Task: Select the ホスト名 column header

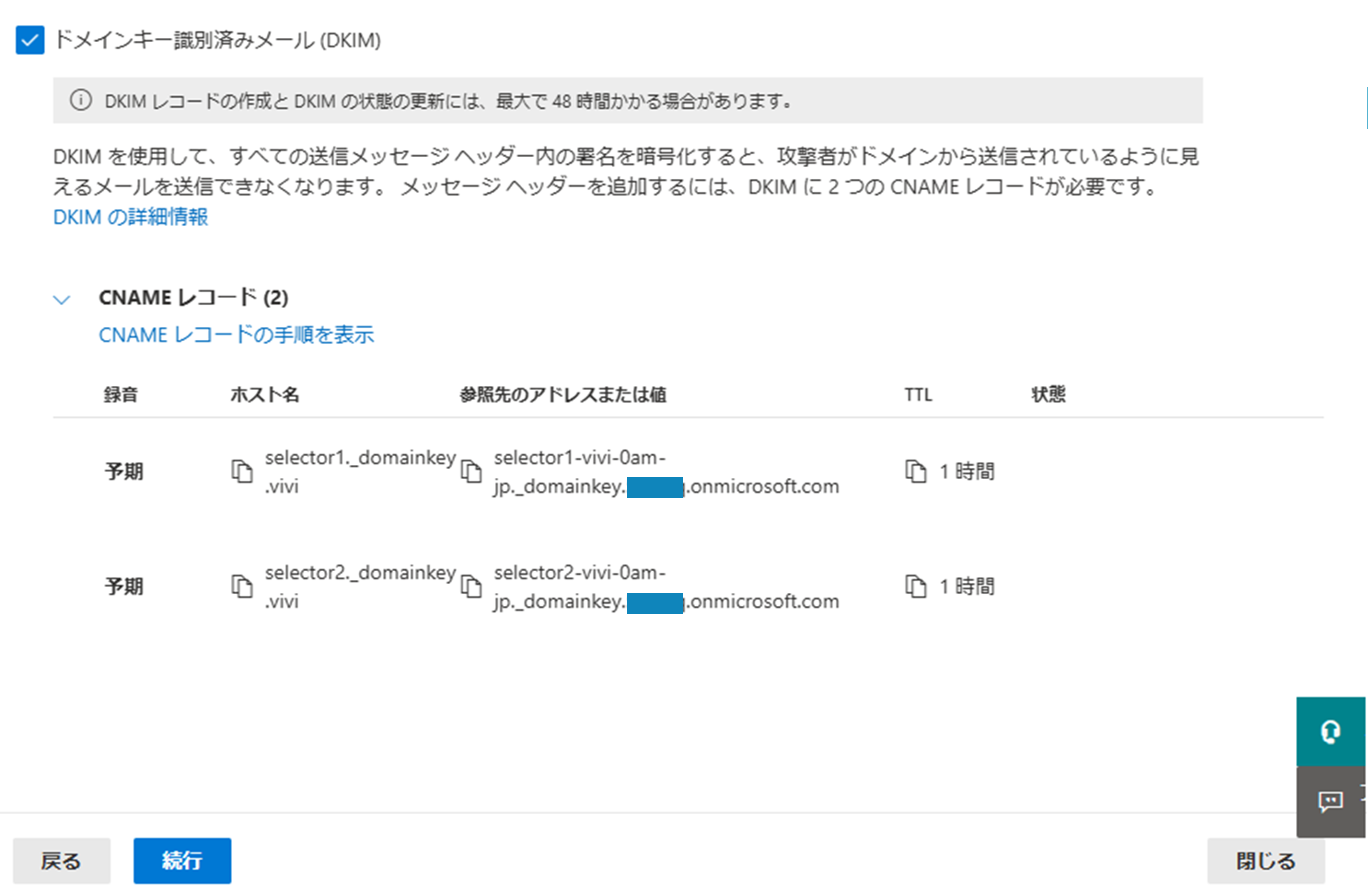Action: [264, 394]
